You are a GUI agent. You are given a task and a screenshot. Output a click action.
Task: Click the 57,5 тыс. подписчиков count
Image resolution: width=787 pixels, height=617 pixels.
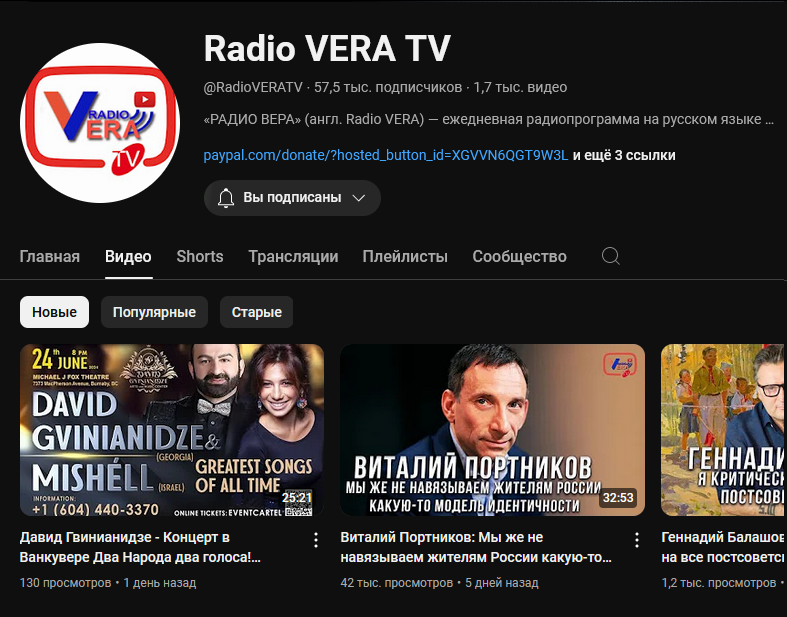coord(388,87)
